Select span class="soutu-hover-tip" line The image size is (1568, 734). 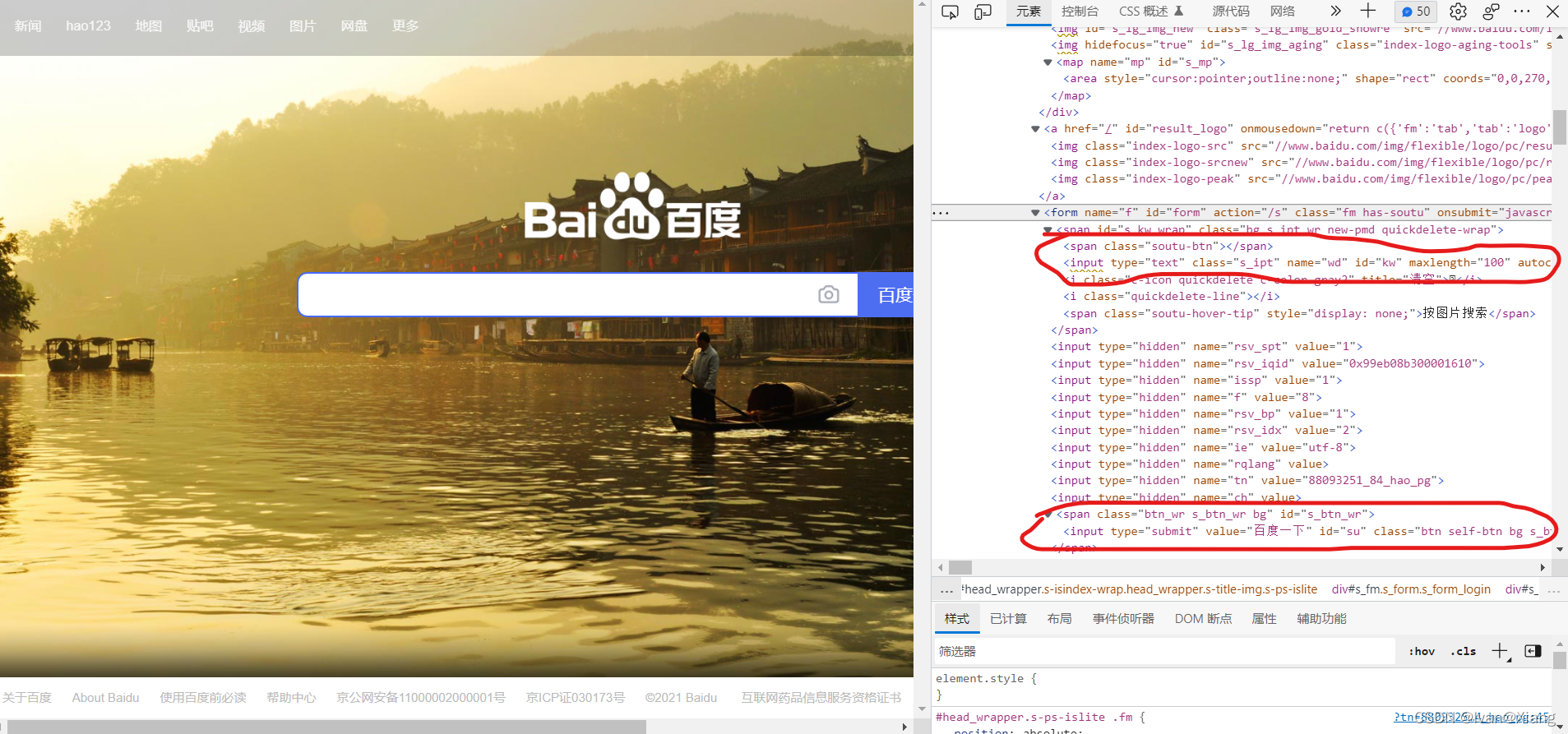coord(1299,313)
